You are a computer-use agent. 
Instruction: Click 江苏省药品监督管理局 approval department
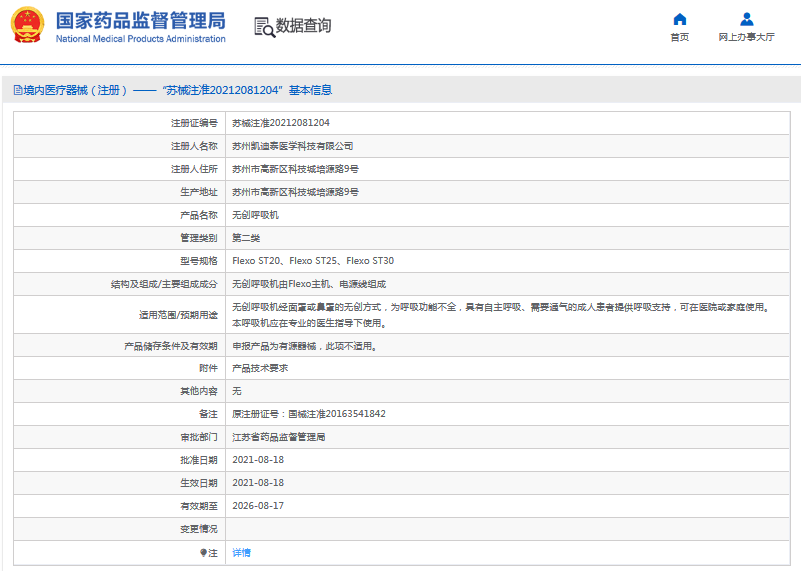278,437
